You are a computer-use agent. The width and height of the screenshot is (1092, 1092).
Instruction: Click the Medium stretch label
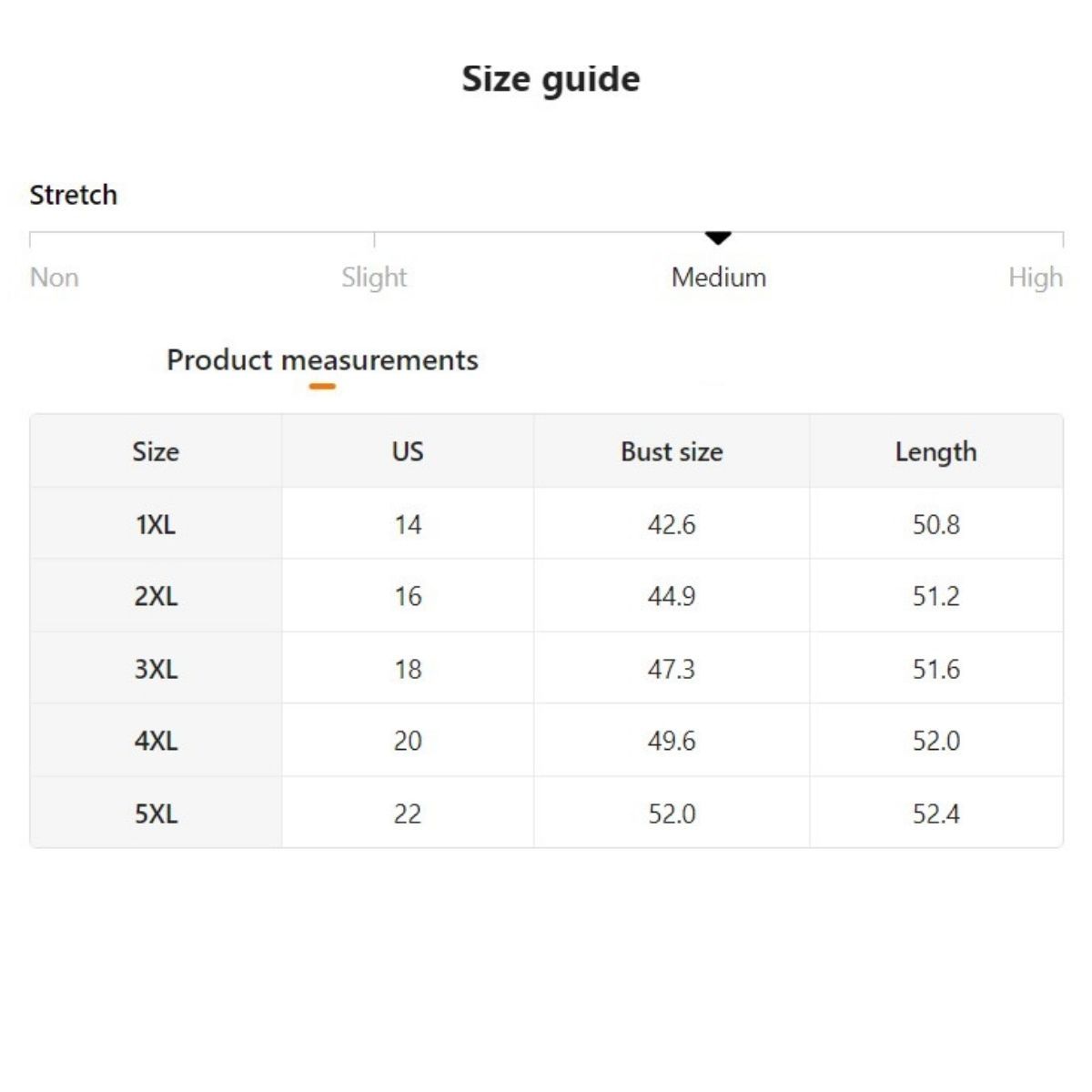718,278
